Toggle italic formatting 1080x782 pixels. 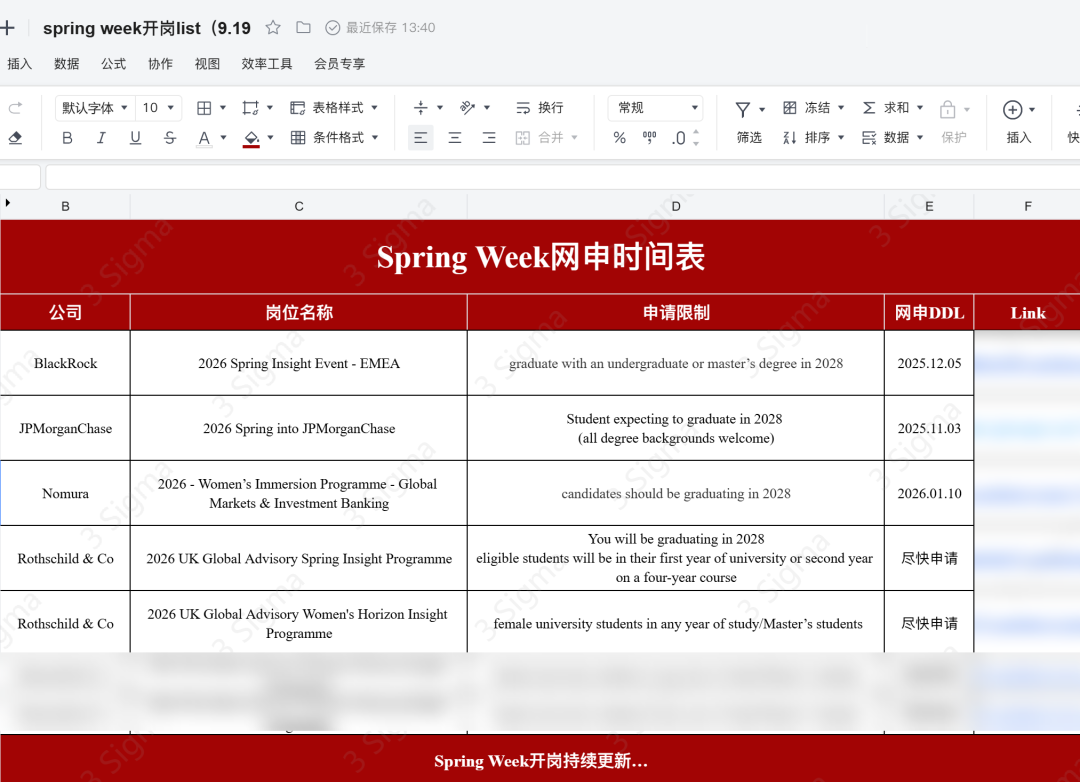tap(101, 138)
